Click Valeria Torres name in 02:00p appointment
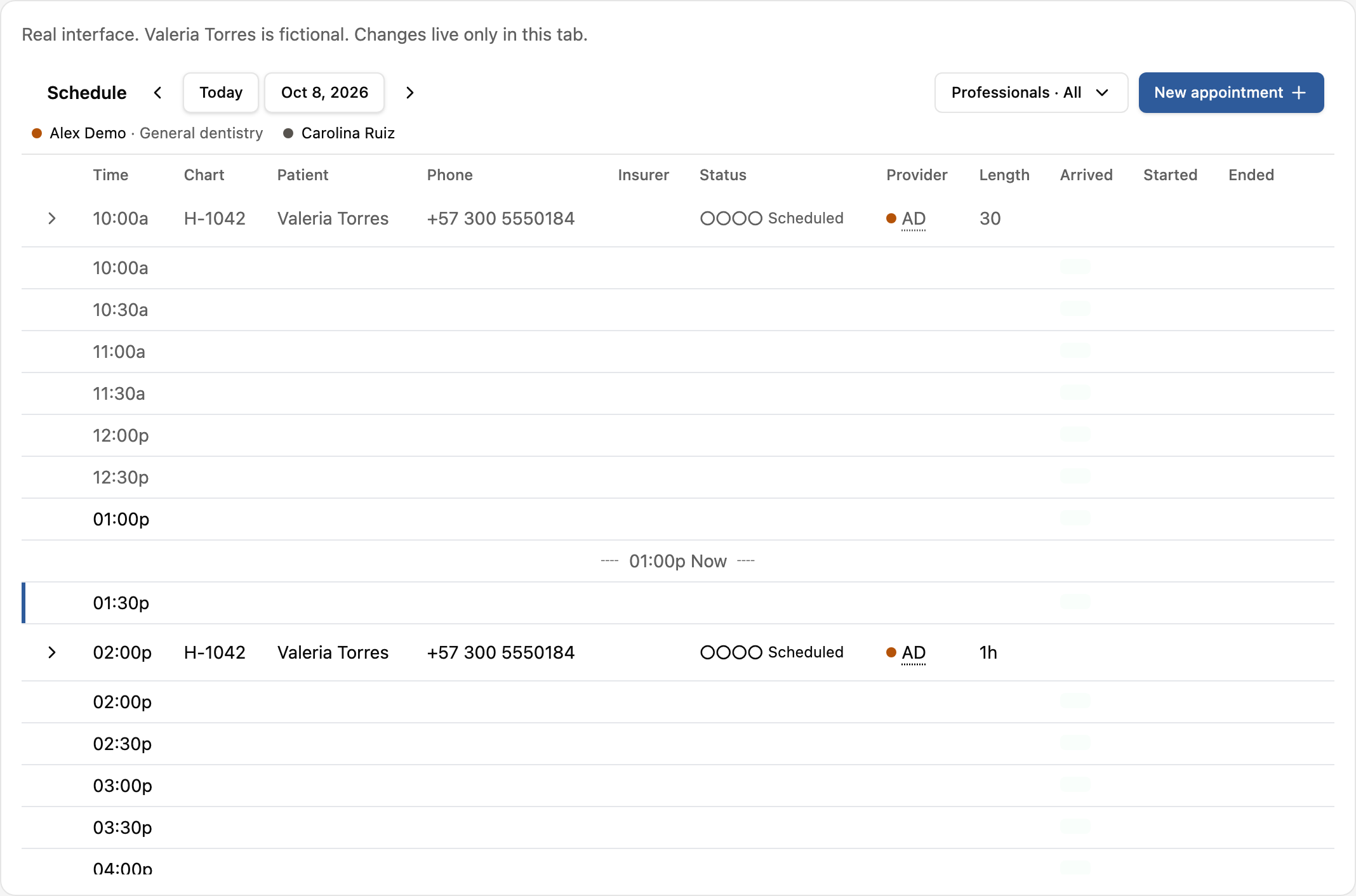1356x896 pixels. click(x=333, y=652)
